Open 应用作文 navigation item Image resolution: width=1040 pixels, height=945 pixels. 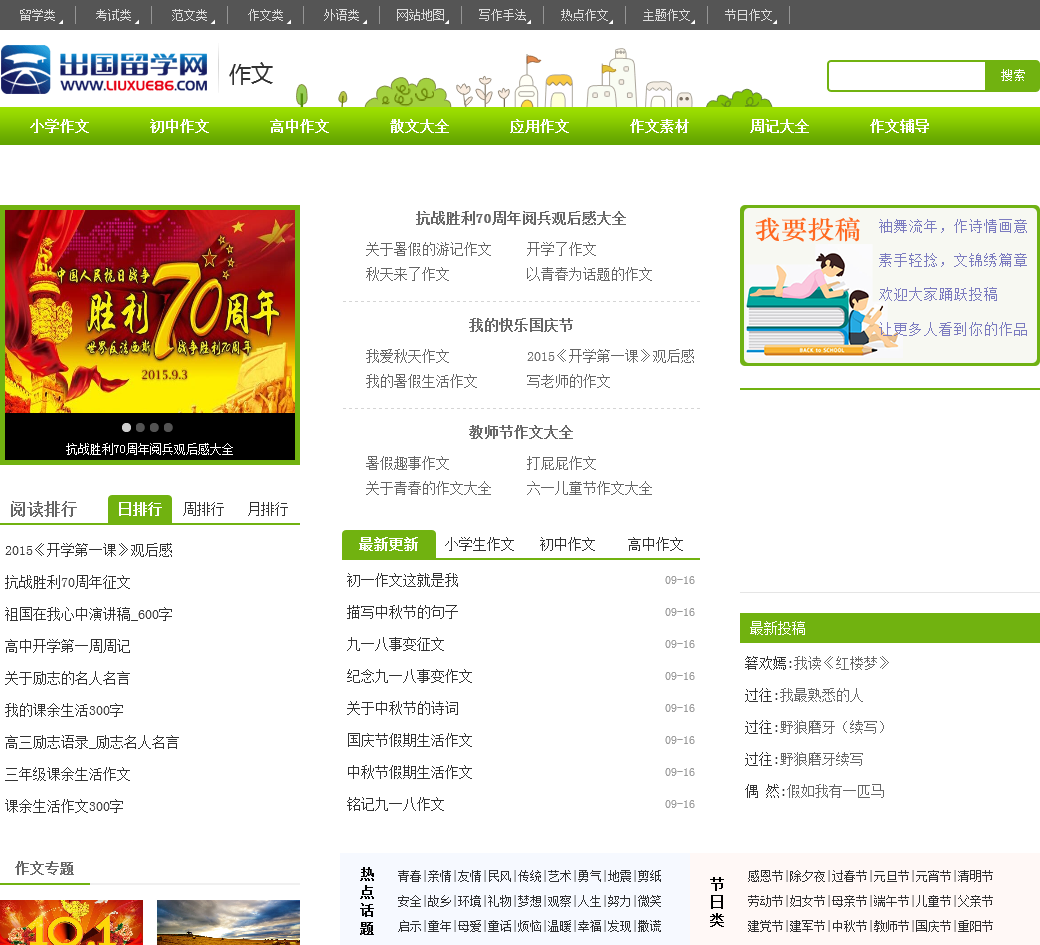pos(539,126)
